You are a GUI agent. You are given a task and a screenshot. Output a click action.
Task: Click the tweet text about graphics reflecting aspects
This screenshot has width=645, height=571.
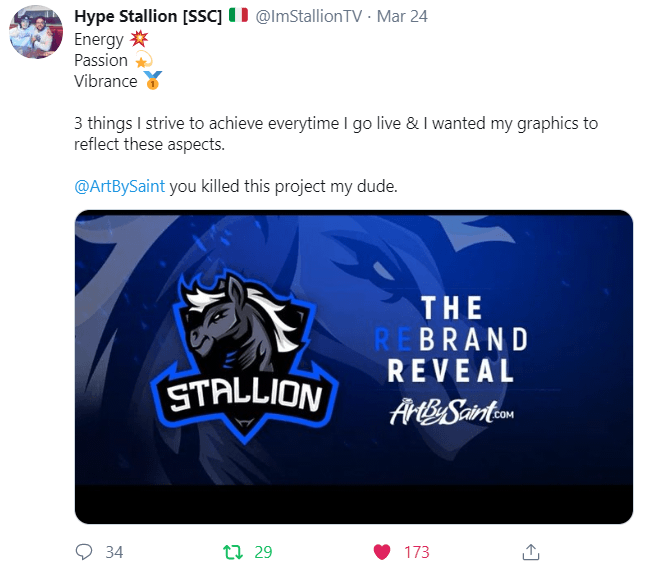pos(336,134)
